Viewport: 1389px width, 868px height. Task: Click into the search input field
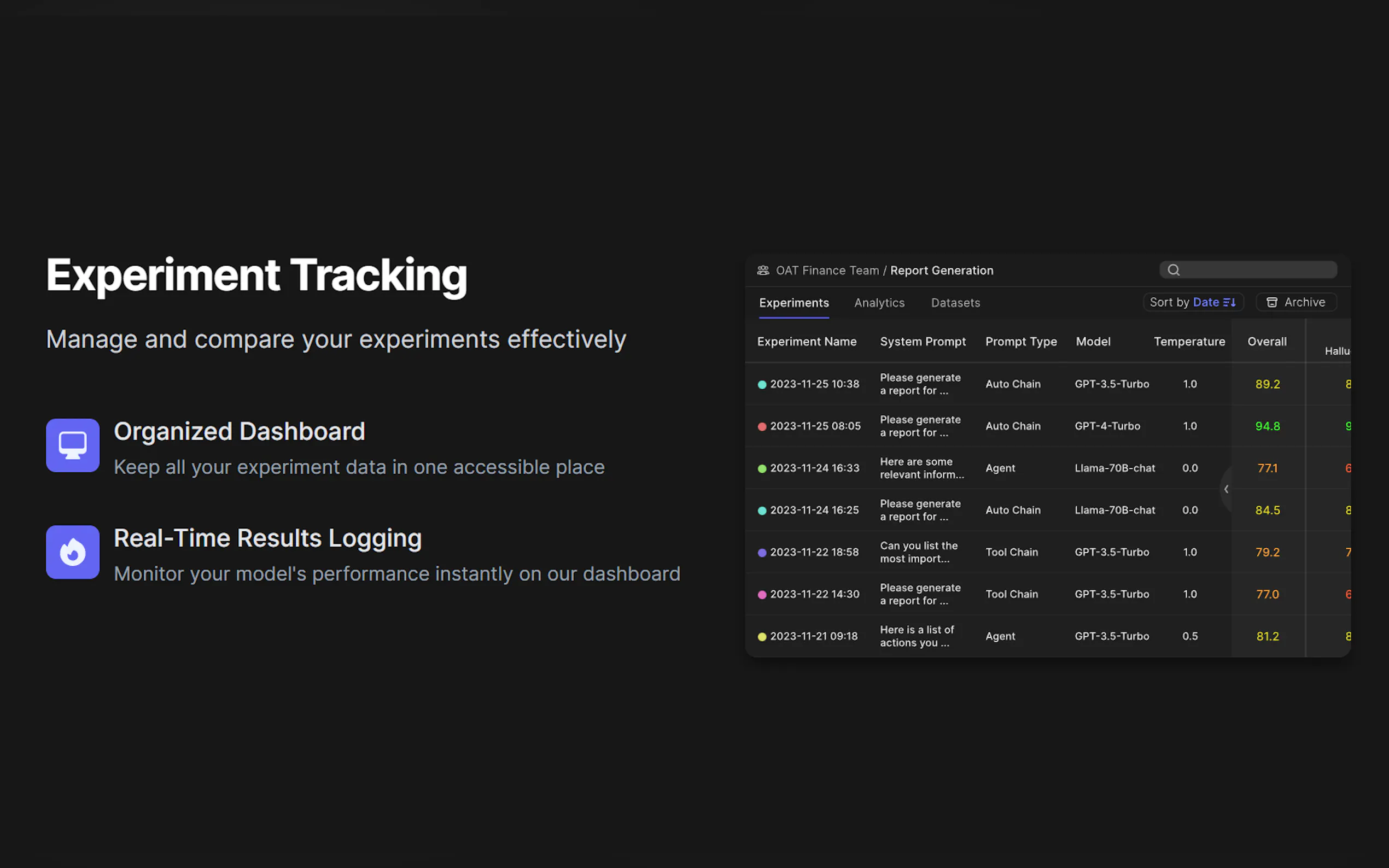[1258, 271]
